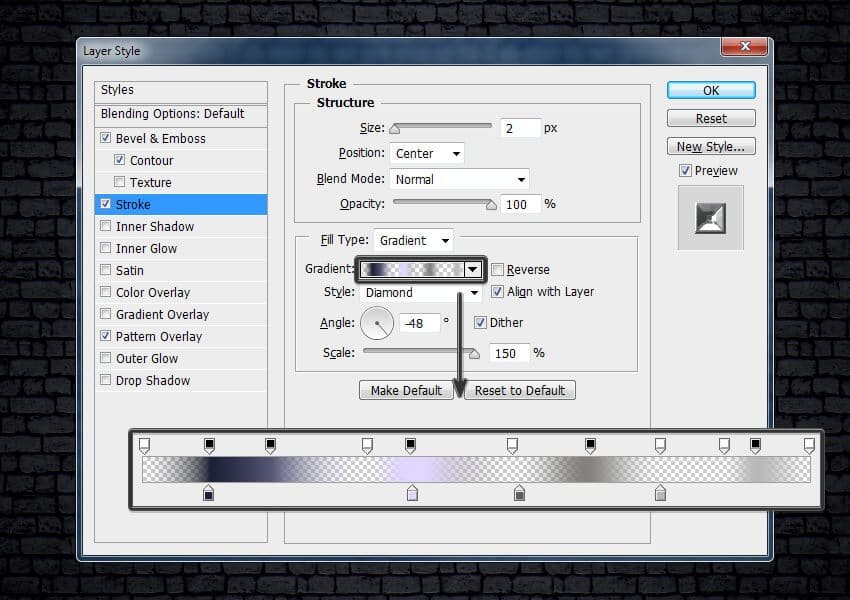Screen dimensions: 850x600
Task: Click the angle dial control
Action: point(378,323)
